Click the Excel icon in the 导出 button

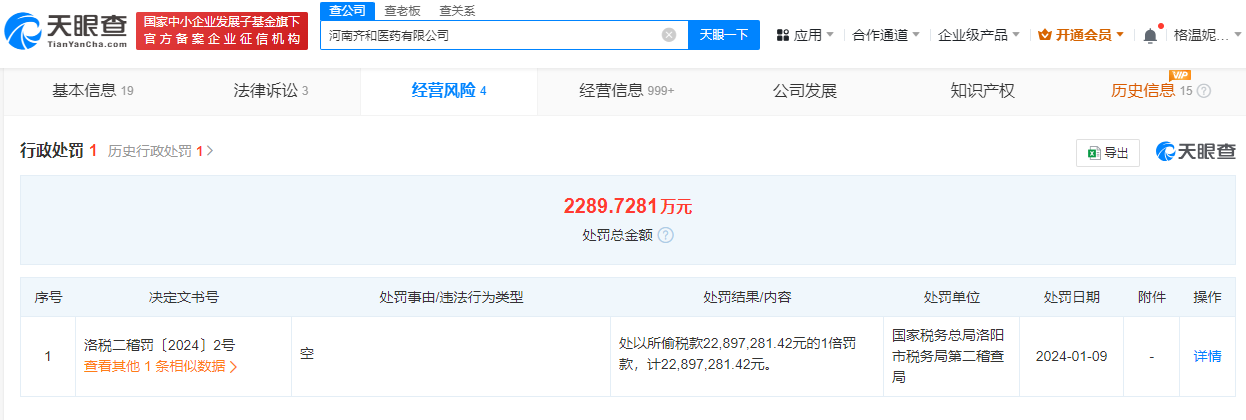click(x=1094, y=153)
